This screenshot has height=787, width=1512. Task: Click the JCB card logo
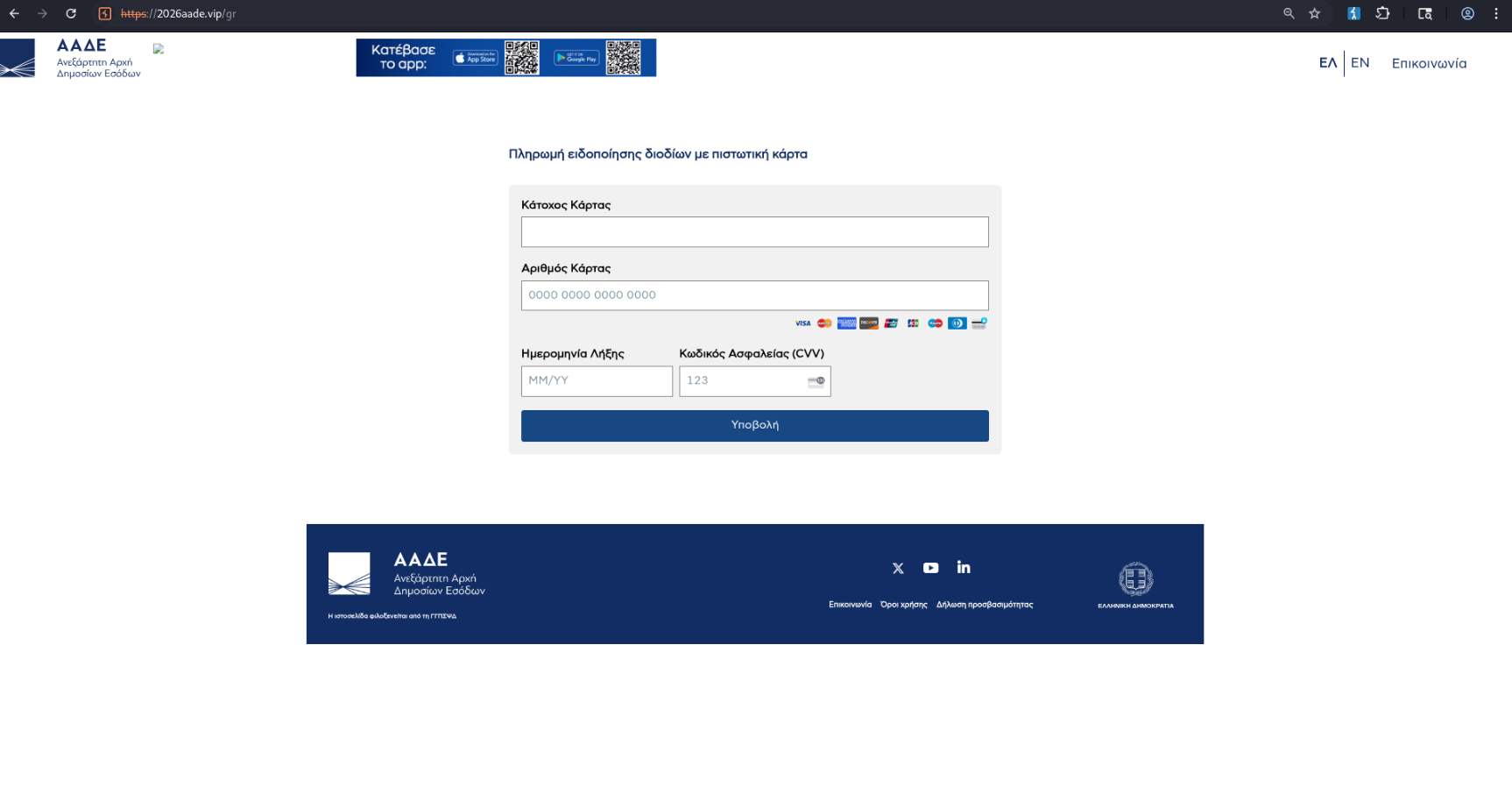coord(913,323)
